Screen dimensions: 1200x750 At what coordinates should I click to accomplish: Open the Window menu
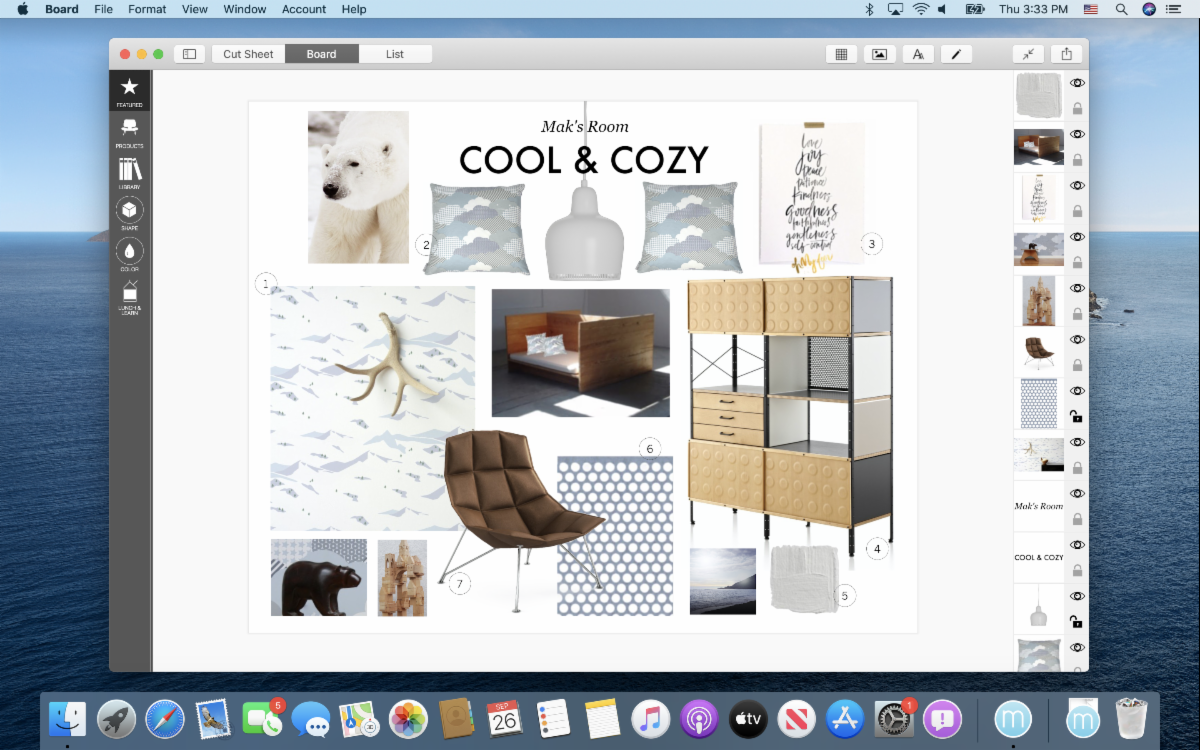point(245,9)
